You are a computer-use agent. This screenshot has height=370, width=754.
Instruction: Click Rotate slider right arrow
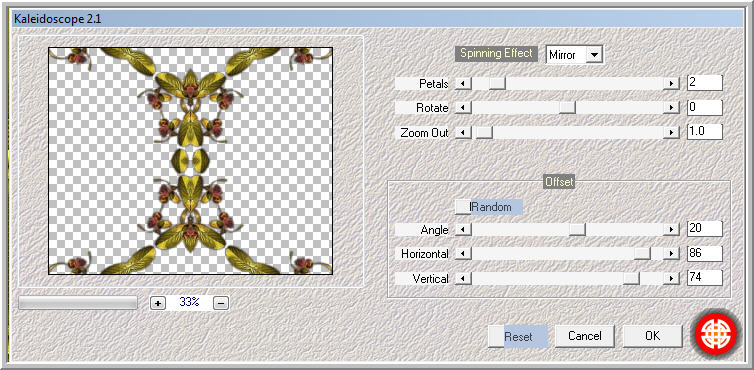(x=671, y=108)
